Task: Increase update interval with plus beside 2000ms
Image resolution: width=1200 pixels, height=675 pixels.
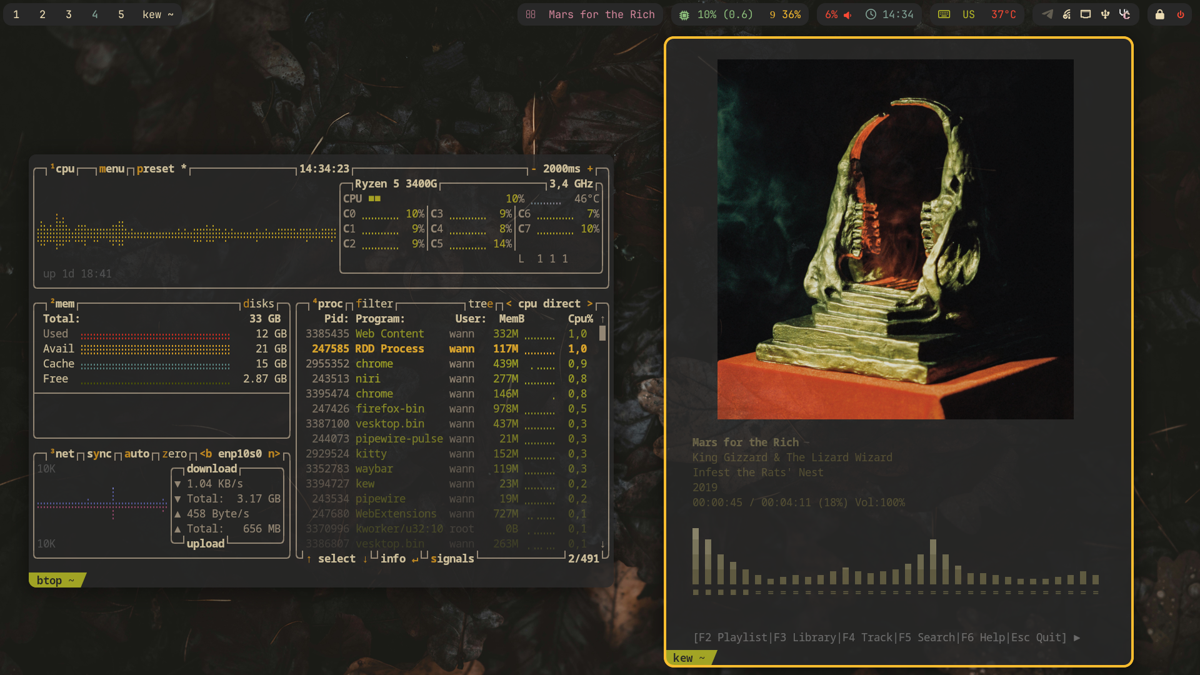Action: point(590,169)
